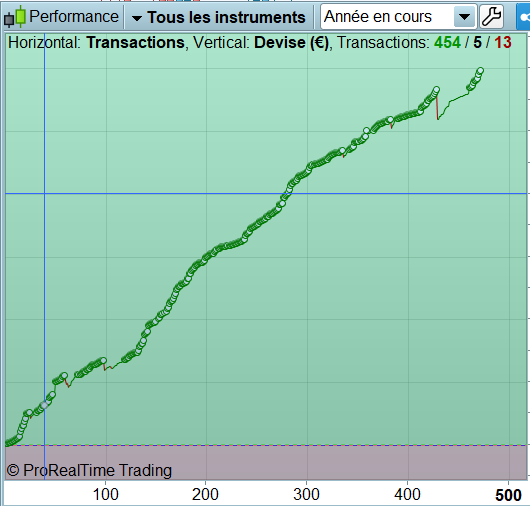The image size is (530, 506).
Task: Click the bold 500 tick on the horizontal axis
Action: (508, 495)
